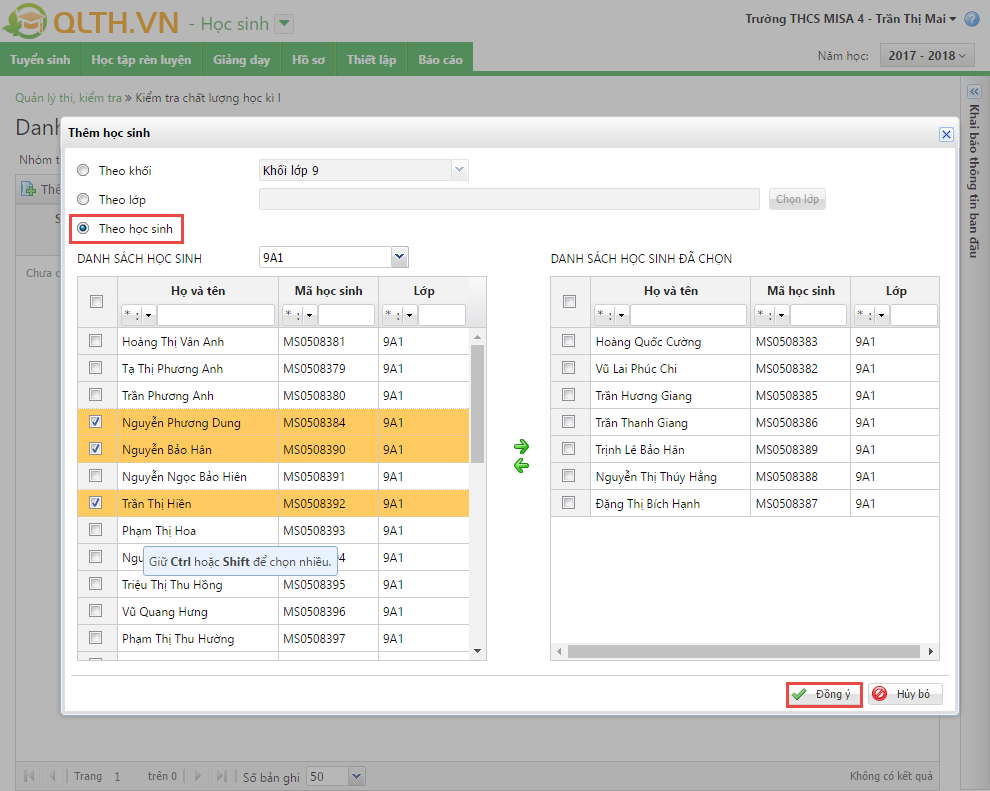Click the help question mark icon
The height and width of the screenshot is (791, 990).
(x=971, y=19)
